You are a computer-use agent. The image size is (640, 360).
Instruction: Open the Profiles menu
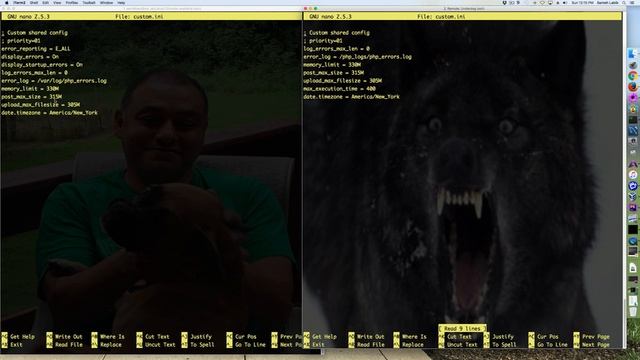72,2
